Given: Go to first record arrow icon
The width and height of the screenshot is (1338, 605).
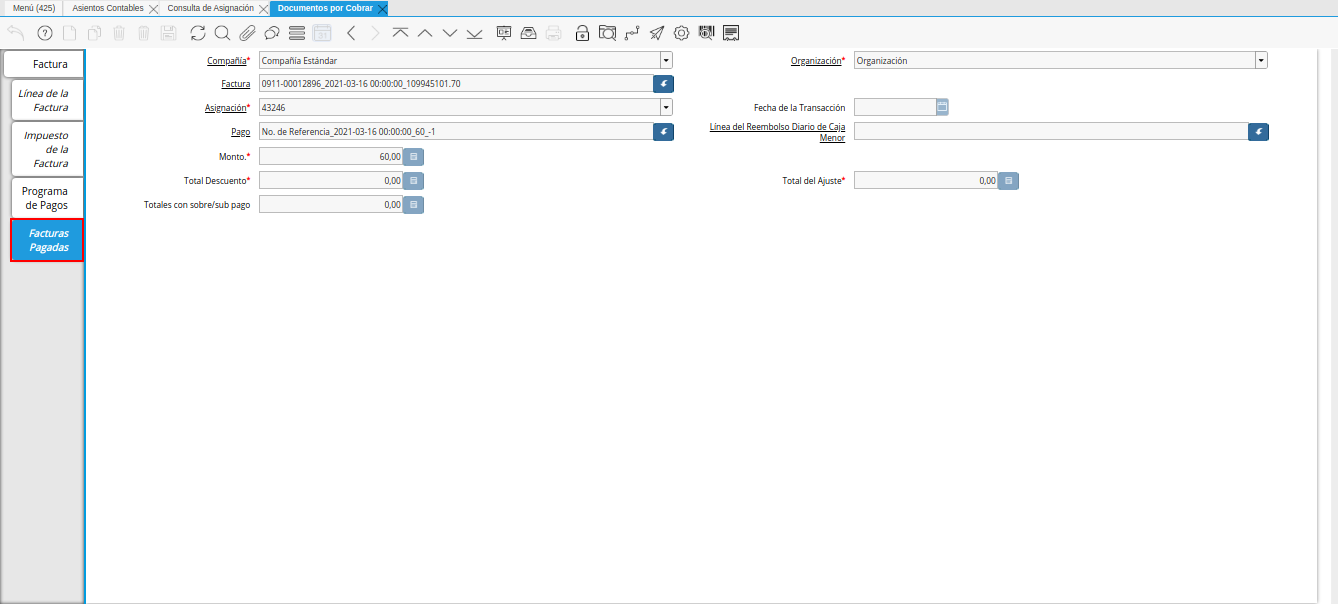Looking at the screenshot, I should coord(400,33).
